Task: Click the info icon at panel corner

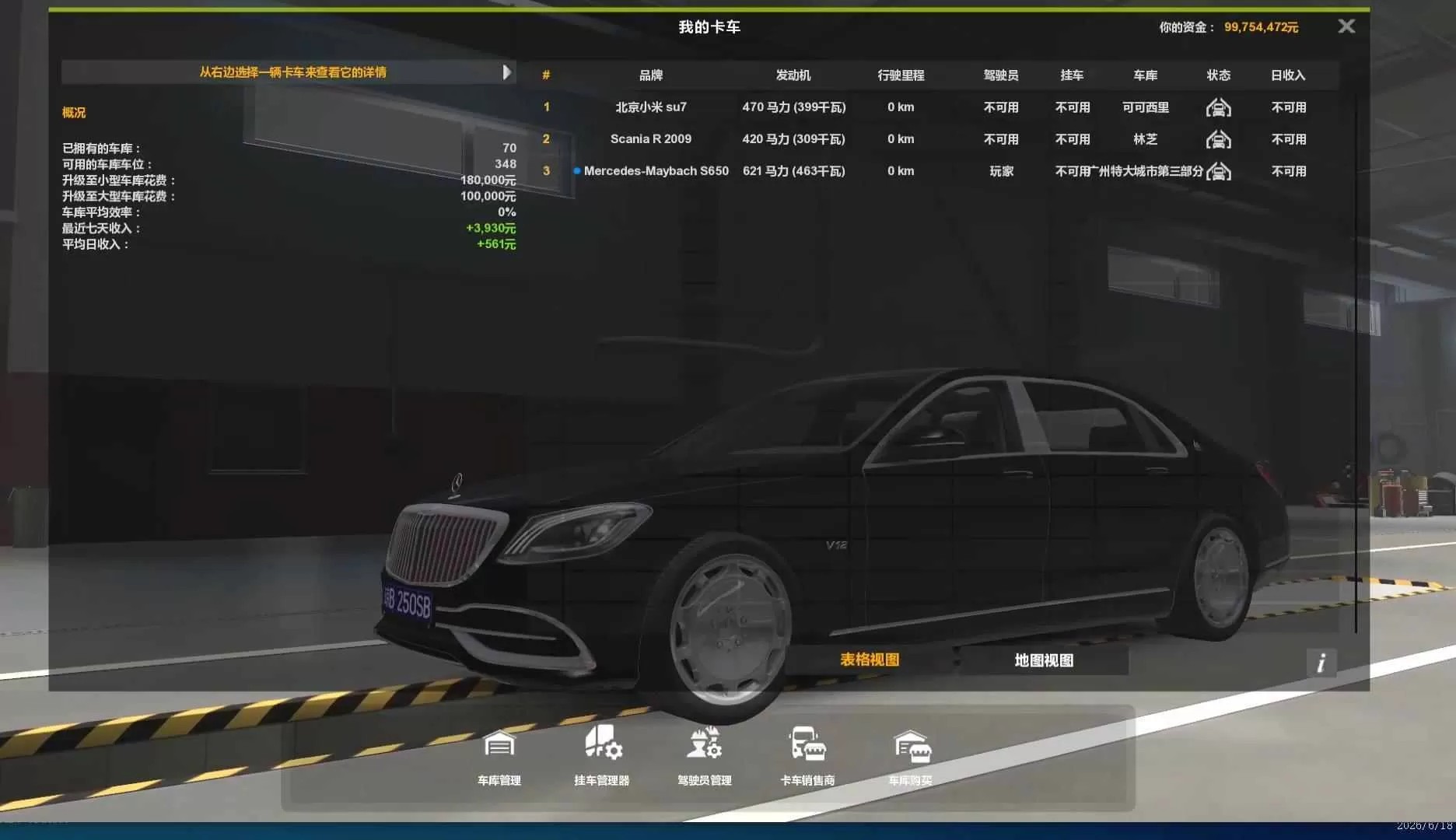Action: (1321, 663)
